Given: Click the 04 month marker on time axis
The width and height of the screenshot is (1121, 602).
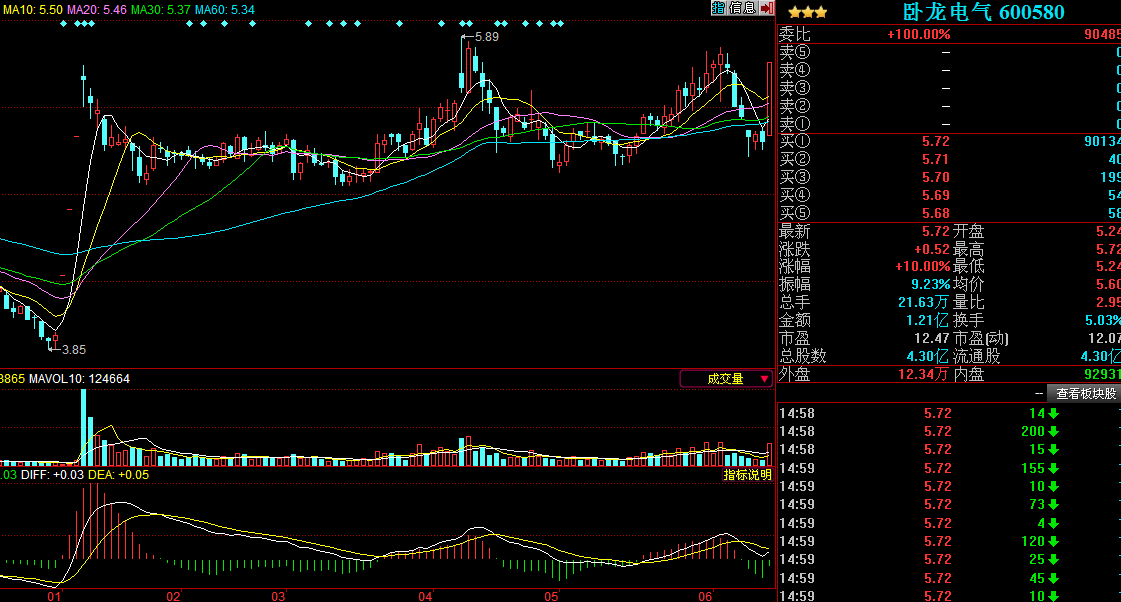Looking at the screenshot, I should (425, 596).
